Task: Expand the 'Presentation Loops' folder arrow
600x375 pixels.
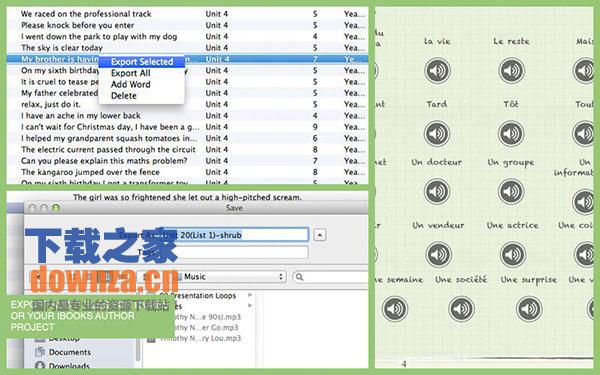Action: tap(250, 295)
